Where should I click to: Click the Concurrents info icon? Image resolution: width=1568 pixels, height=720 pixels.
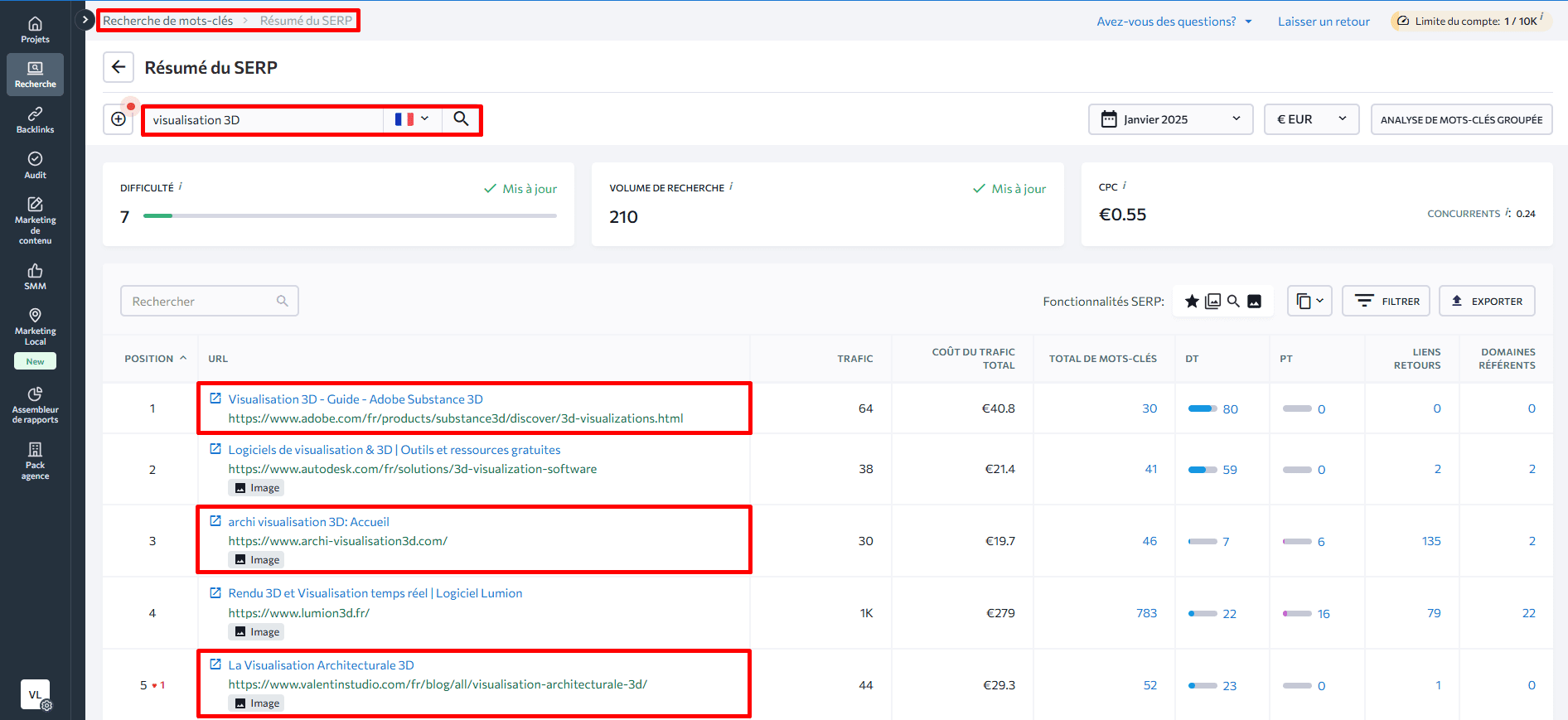[x=1507, y=212]
